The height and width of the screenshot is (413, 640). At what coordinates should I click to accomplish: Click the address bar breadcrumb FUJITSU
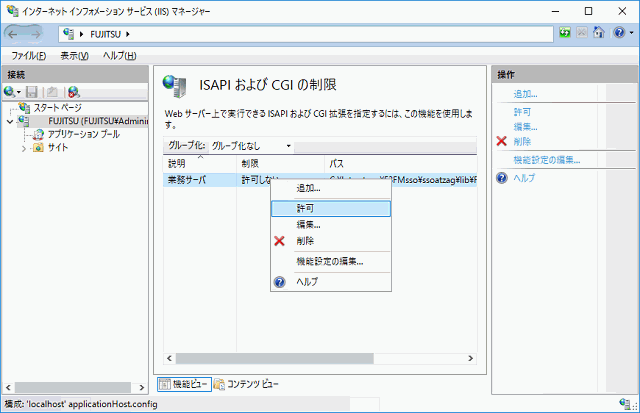click(105, 34)
